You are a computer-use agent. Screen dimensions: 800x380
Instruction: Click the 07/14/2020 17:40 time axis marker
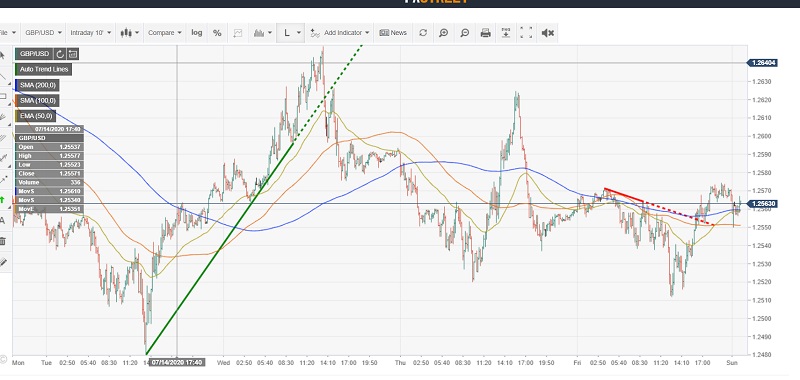tap(177, 363)
